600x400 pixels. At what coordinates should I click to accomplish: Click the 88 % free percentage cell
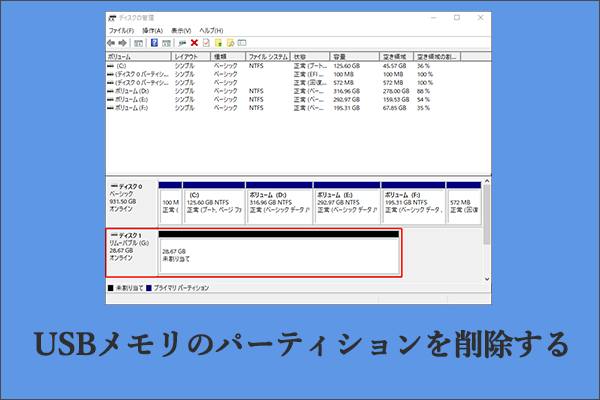click(423, 91)
